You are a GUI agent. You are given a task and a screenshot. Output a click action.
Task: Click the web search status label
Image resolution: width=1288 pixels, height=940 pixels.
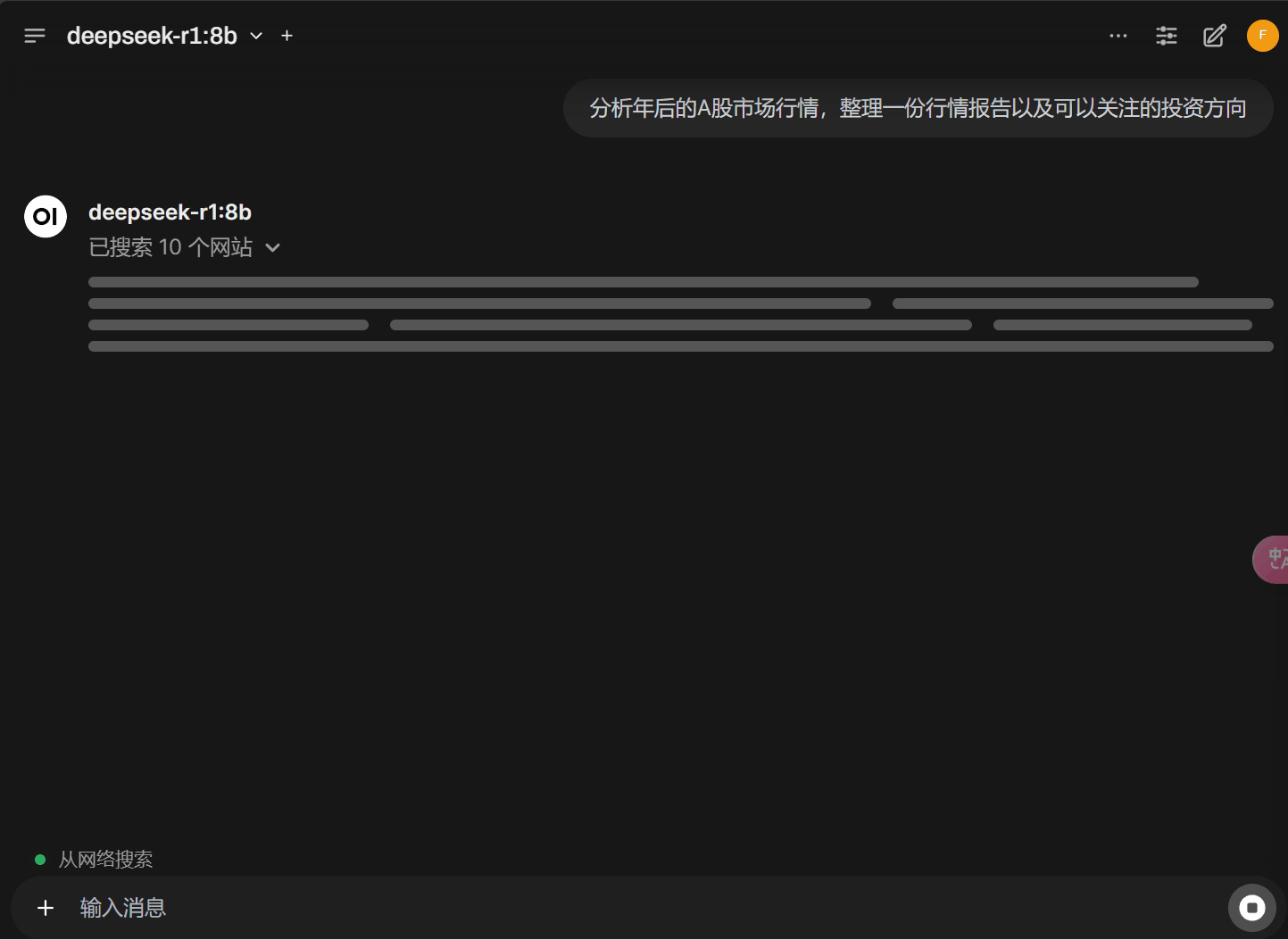tap(105, 860)
